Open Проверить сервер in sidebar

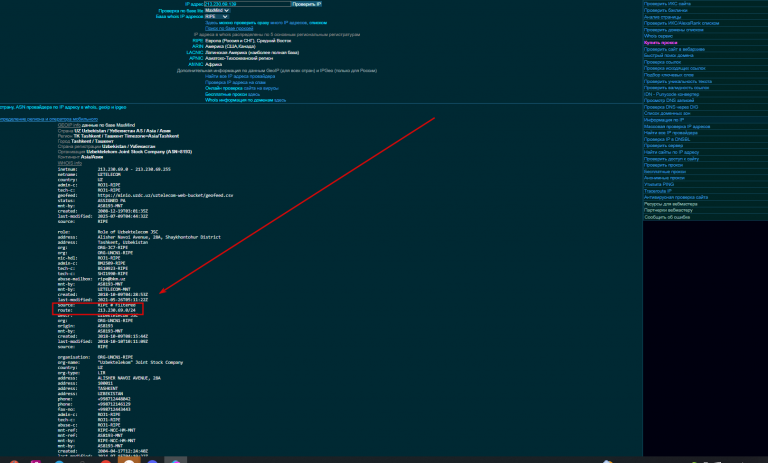[663, 146]
